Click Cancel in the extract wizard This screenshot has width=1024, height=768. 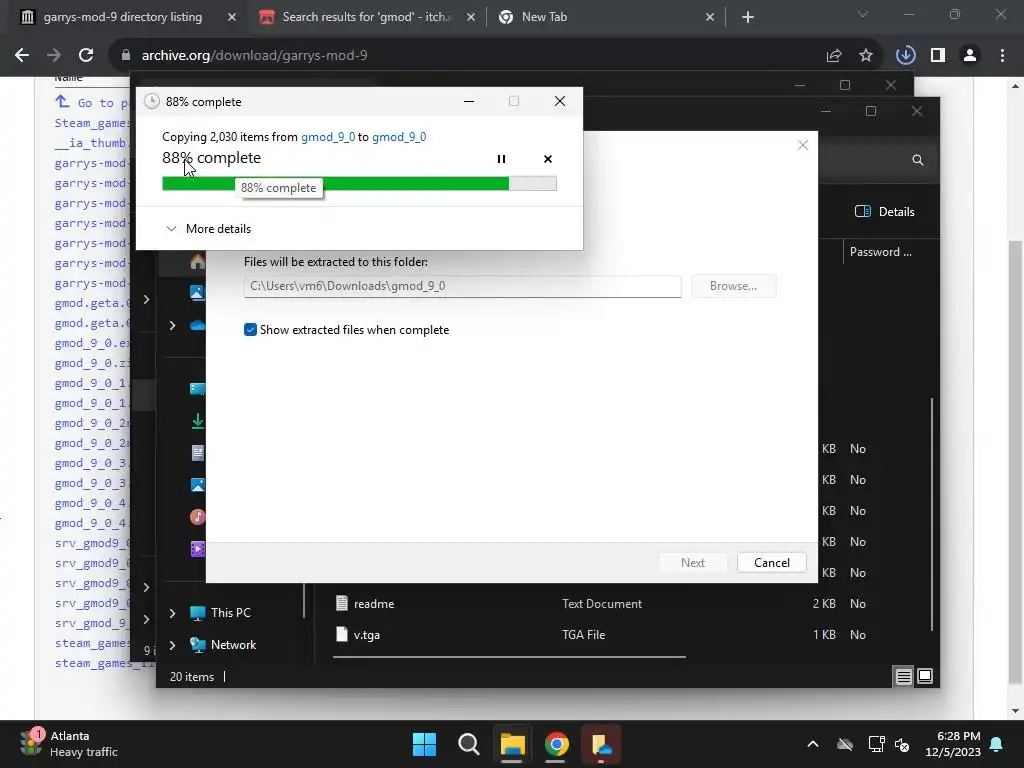[x=771, y=562]
